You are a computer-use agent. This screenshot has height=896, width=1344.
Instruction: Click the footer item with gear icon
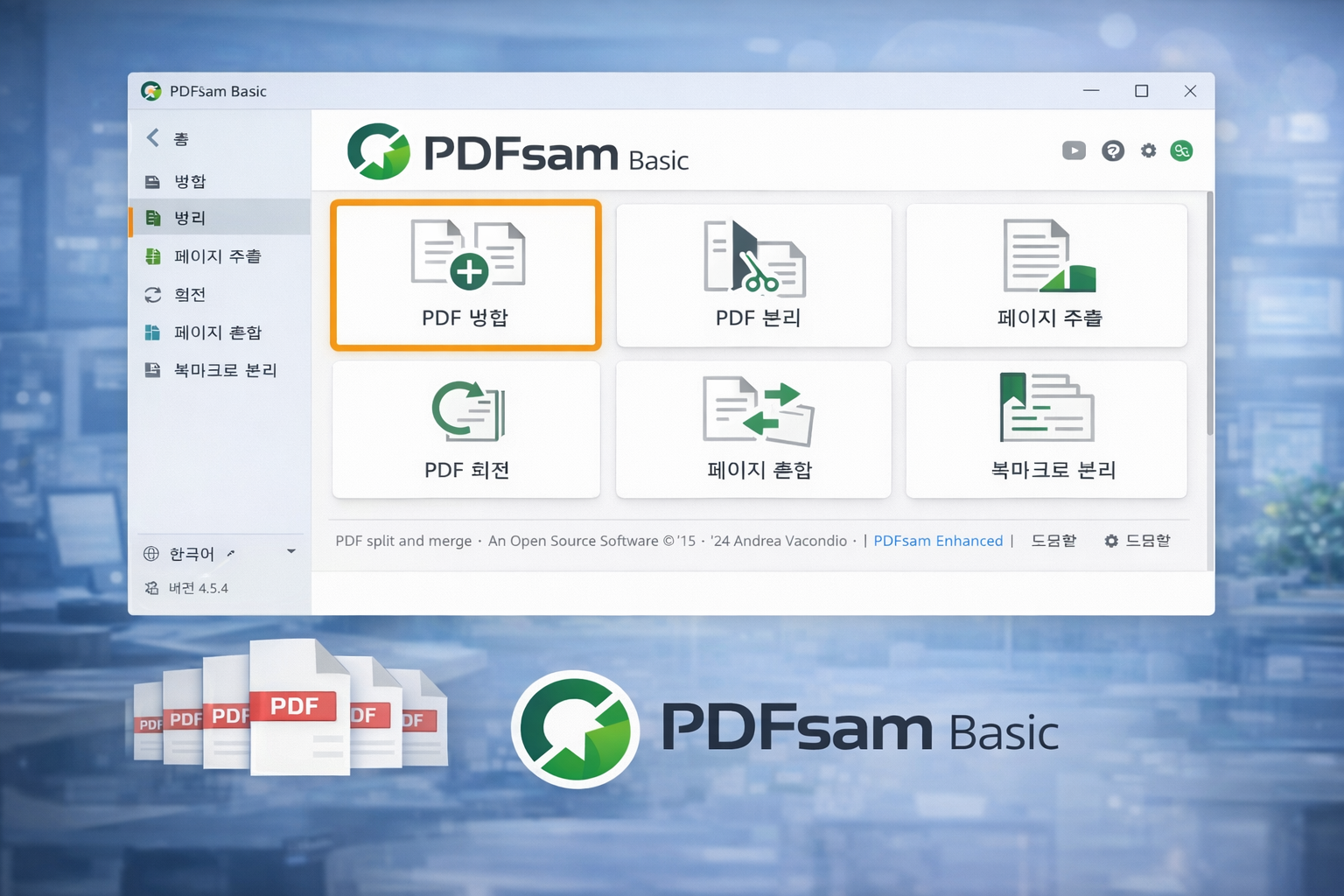coord(1137,541)
